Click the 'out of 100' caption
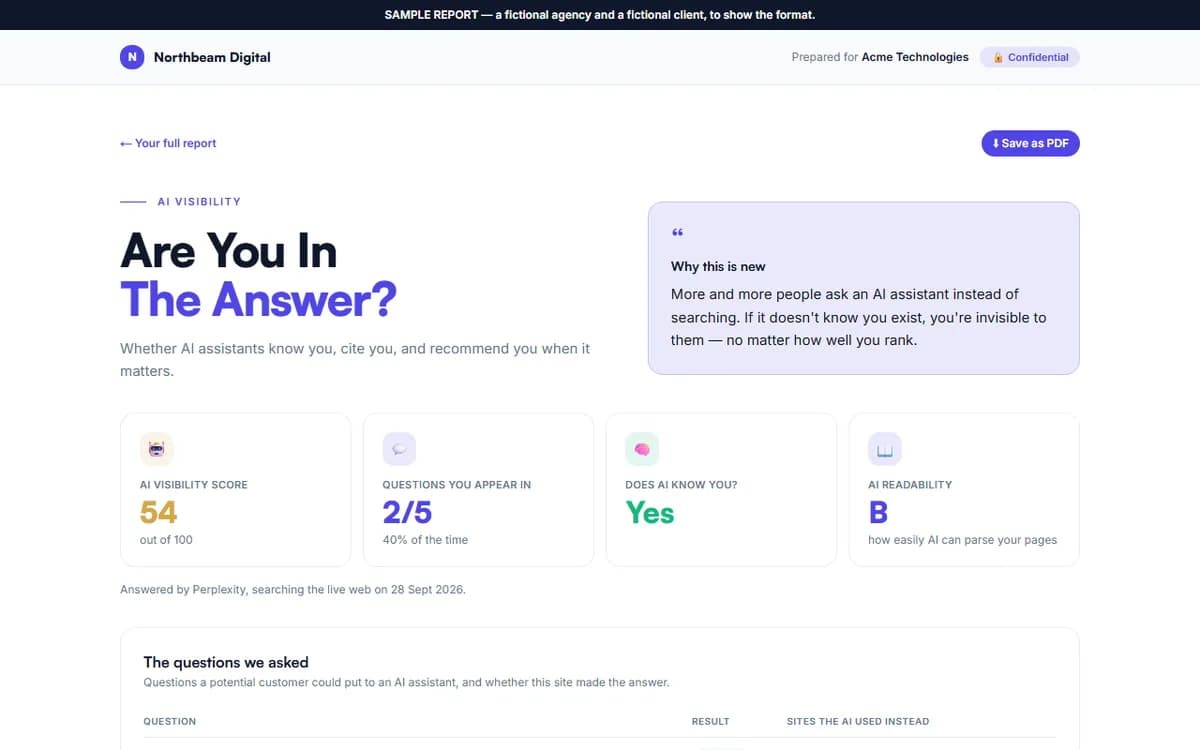1200x750 pixels. pyautogui.click(x=166, y=540)
